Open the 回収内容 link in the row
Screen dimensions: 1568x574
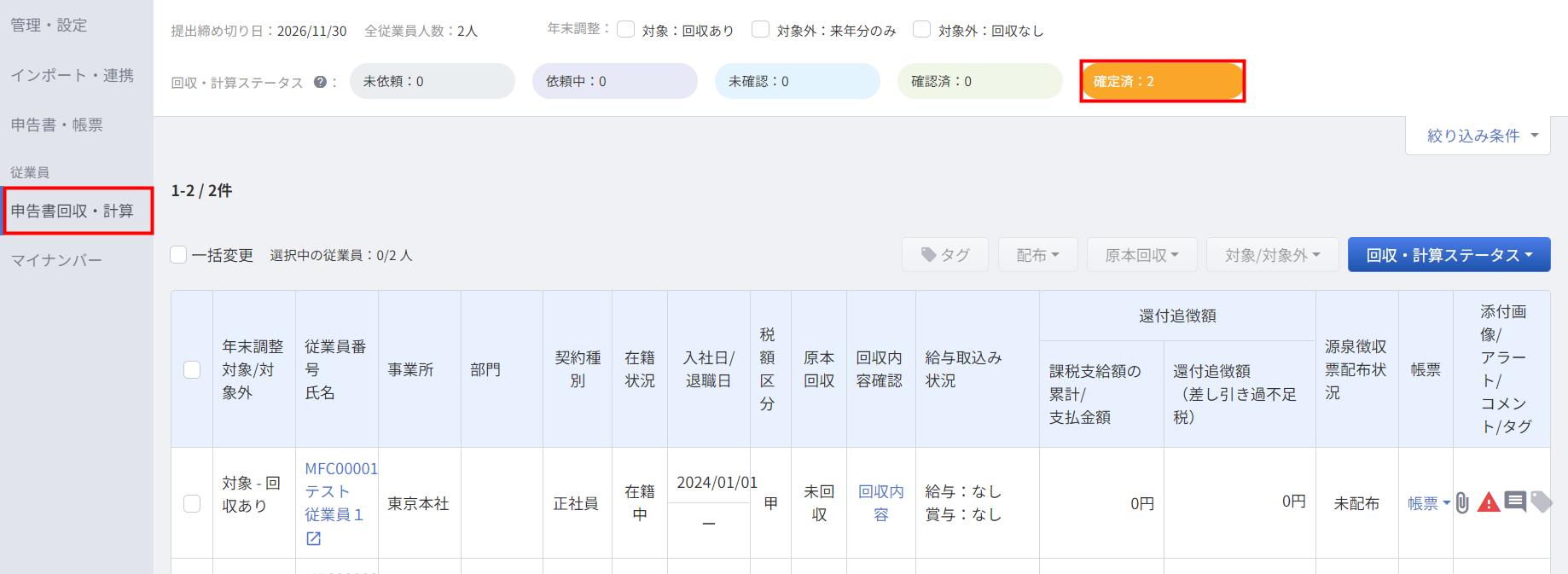[x=880, y=503]
